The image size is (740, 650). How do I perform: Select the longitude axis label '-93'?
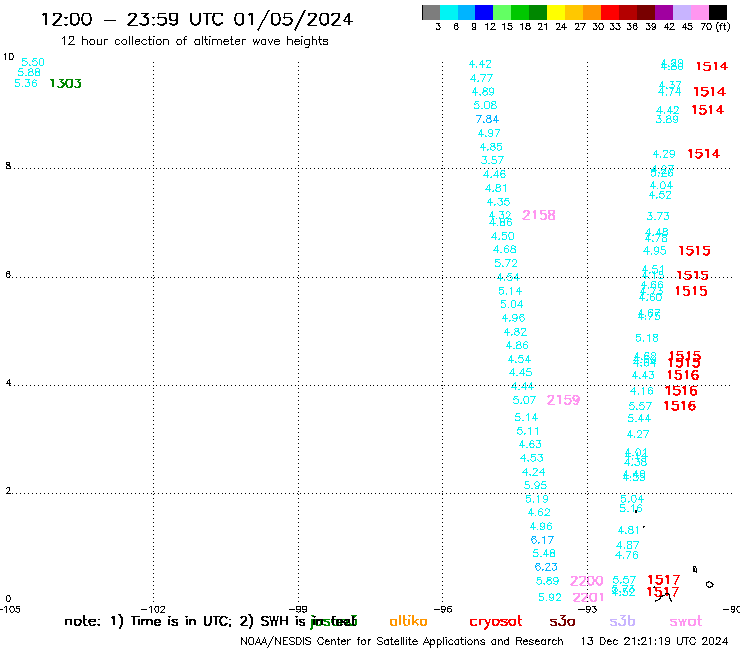coord(588,609)
